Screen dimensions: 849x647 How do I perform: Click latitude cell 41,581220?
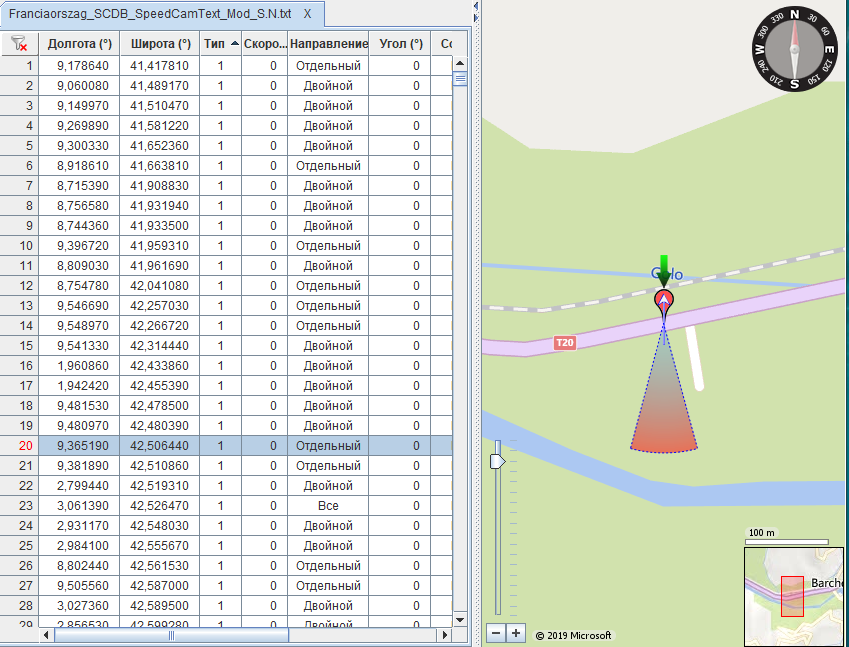(x=160, y=126)
